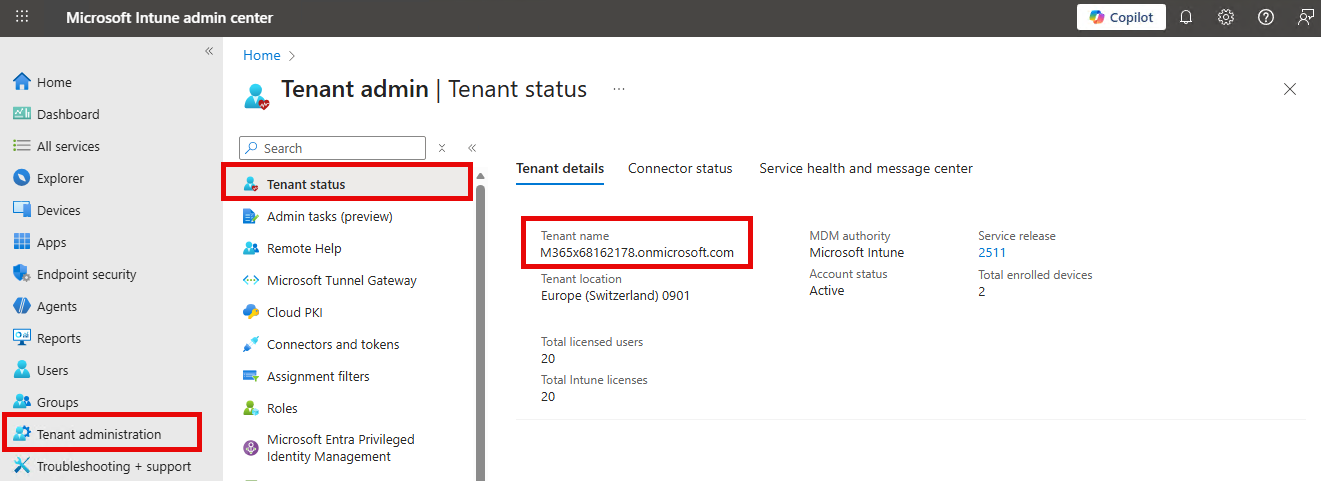Open the more options ellipsis beside title
1321x481 pixels.
click(619, 89)
